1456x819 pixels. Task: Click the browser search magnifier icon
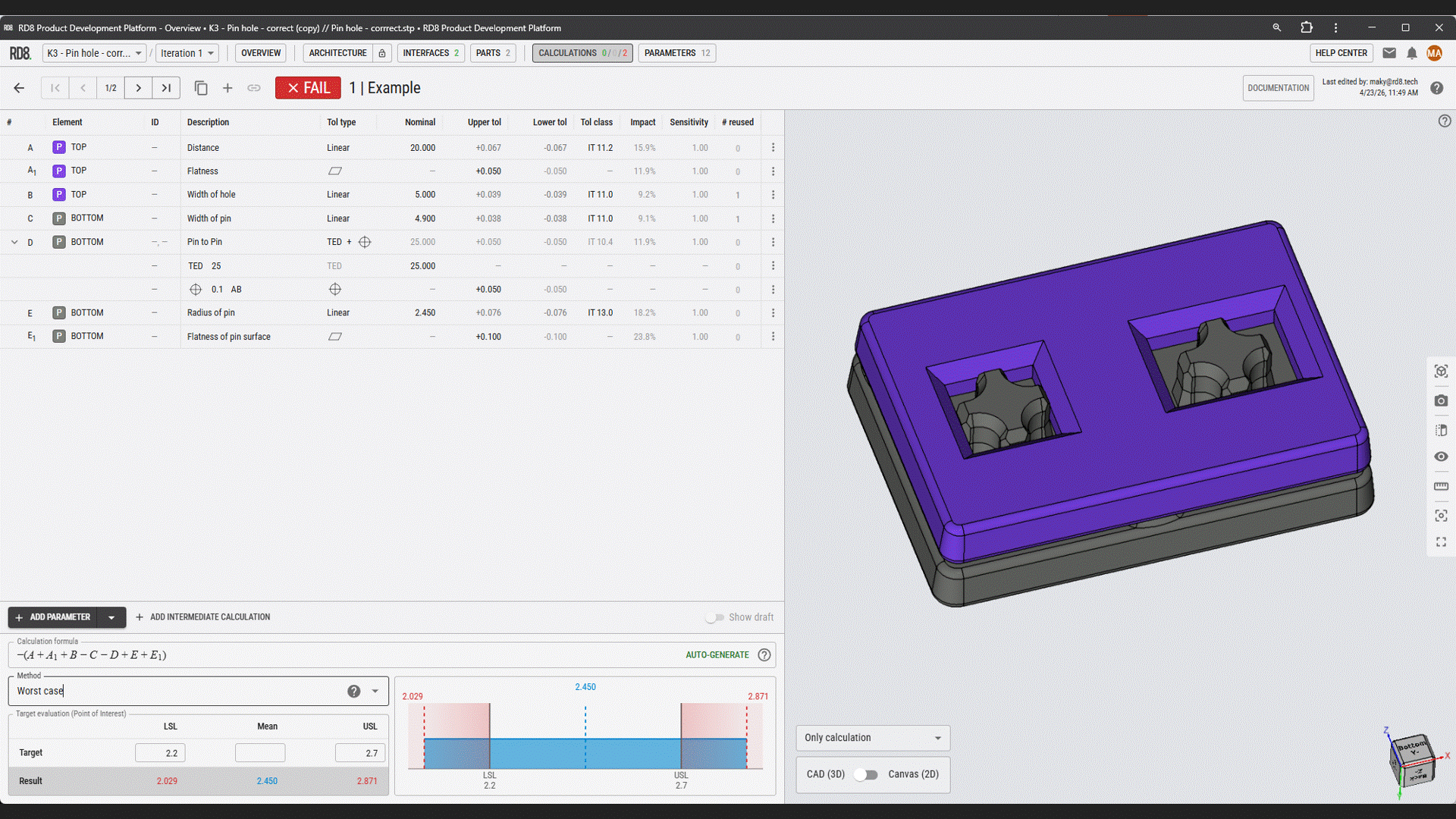tap(1277, 27)
